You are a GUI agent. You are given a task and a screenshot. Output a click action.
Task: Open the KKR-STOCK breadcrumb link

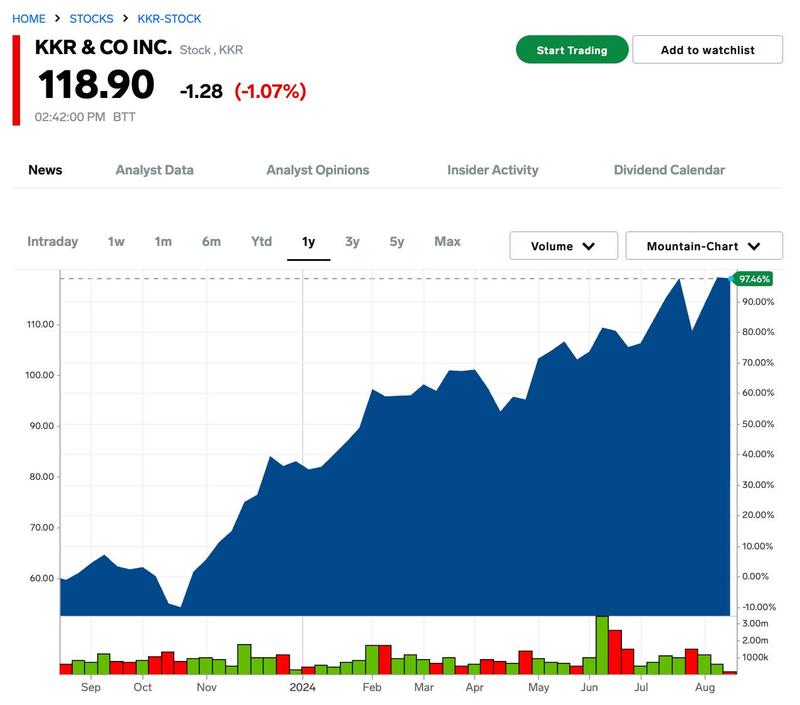(169, 19)
